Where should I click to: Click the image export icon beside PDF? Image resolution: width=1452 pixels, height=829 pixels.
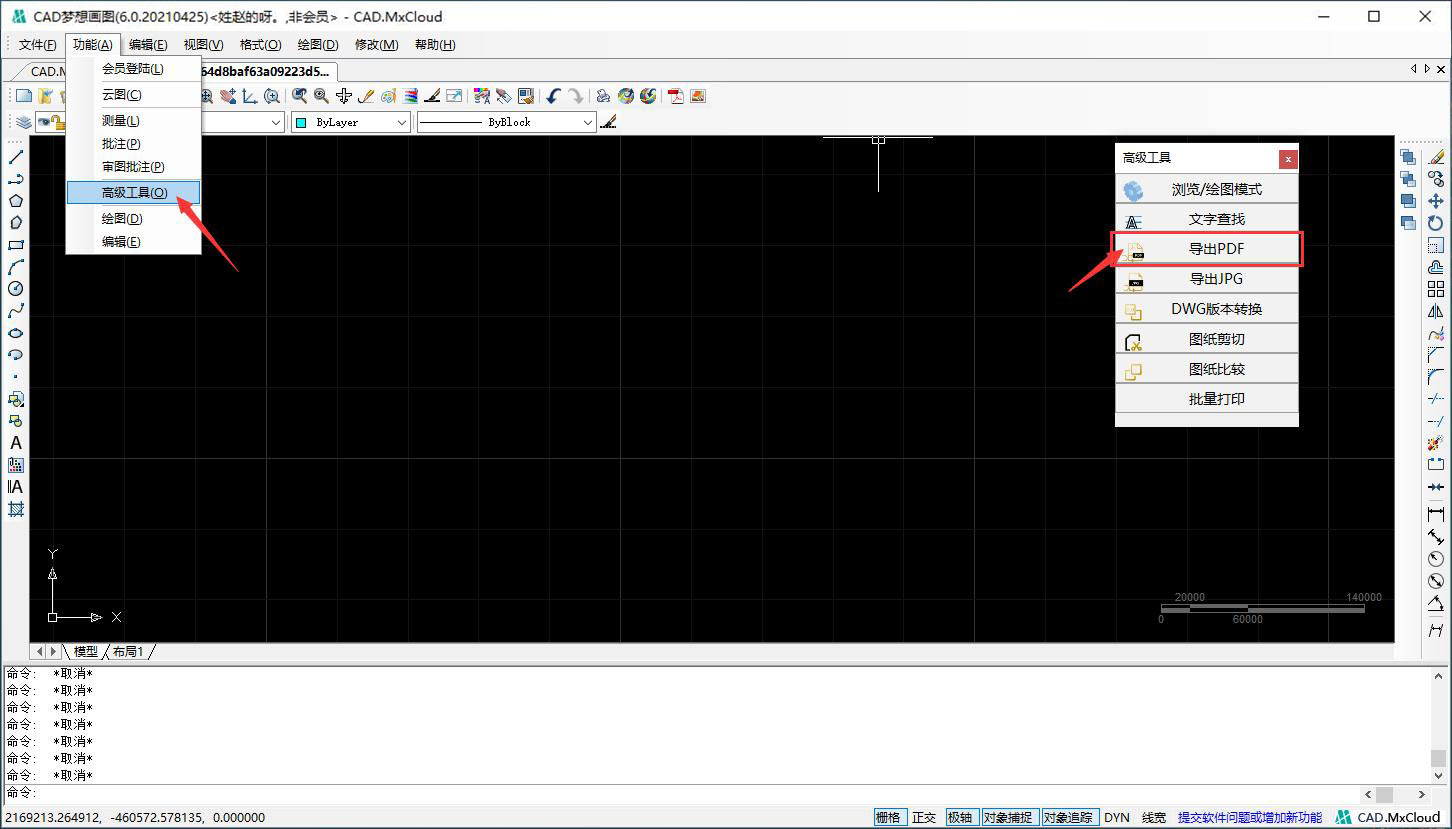pyautogui.click(x=698, y=96)
